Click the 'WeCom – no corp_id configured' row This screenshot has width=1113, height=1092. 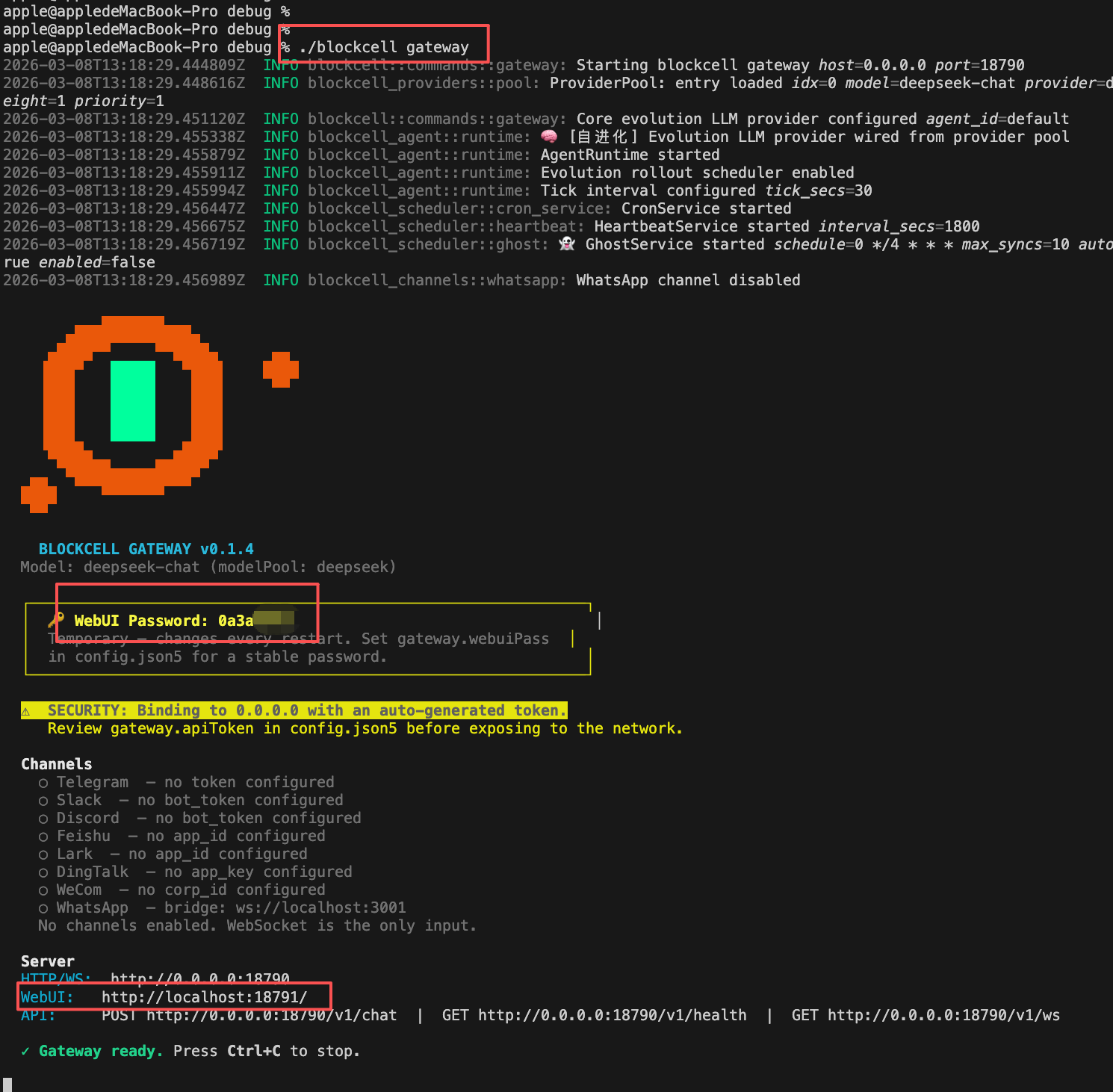click(x=182, y=890)
